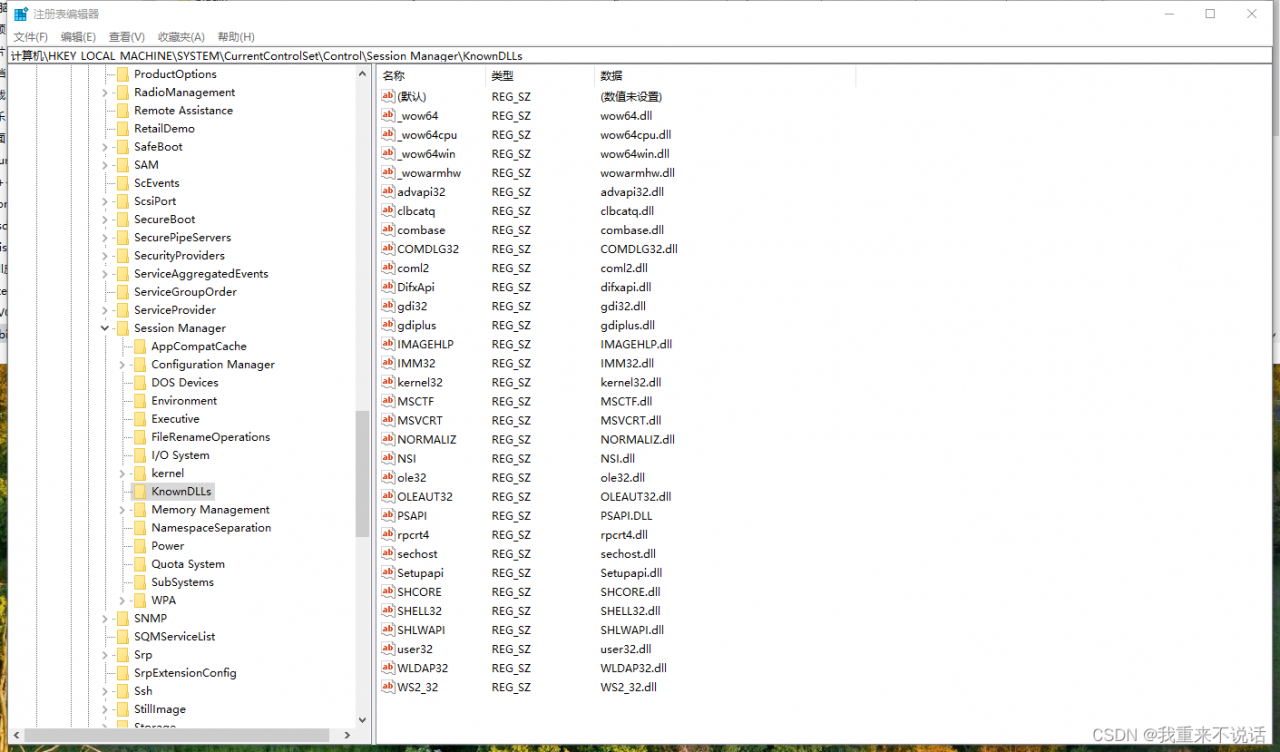Click the folder icon beside Remote Assistance

(123, 110)
